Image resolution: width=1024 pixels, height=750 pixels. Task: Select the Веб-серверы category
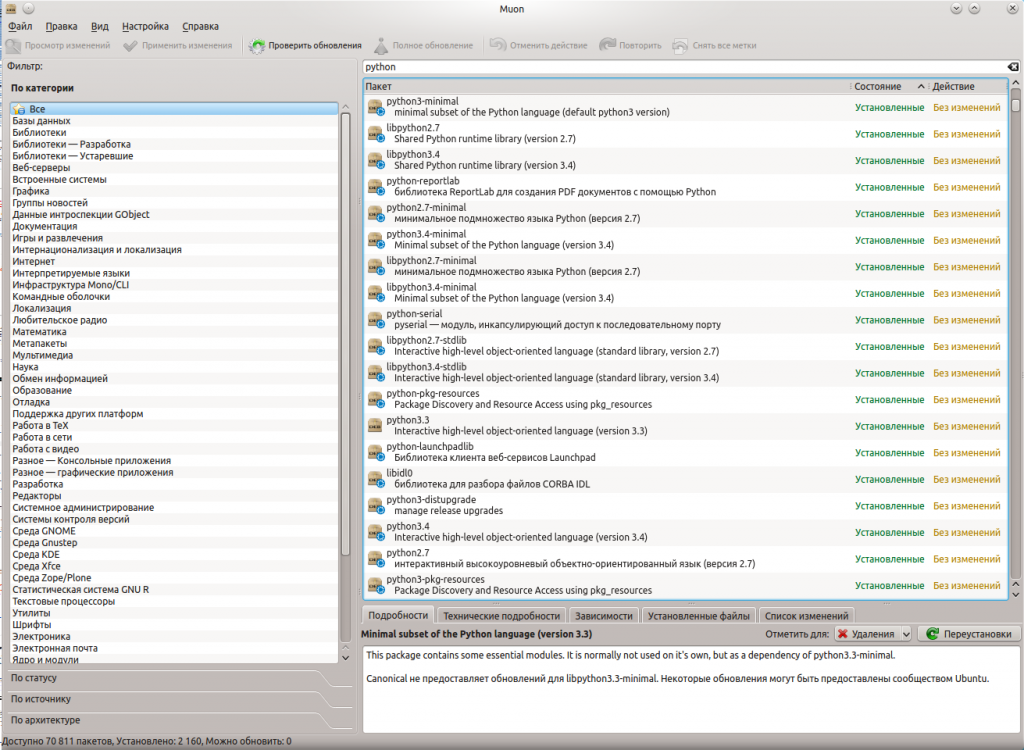[x=174, y=167]
